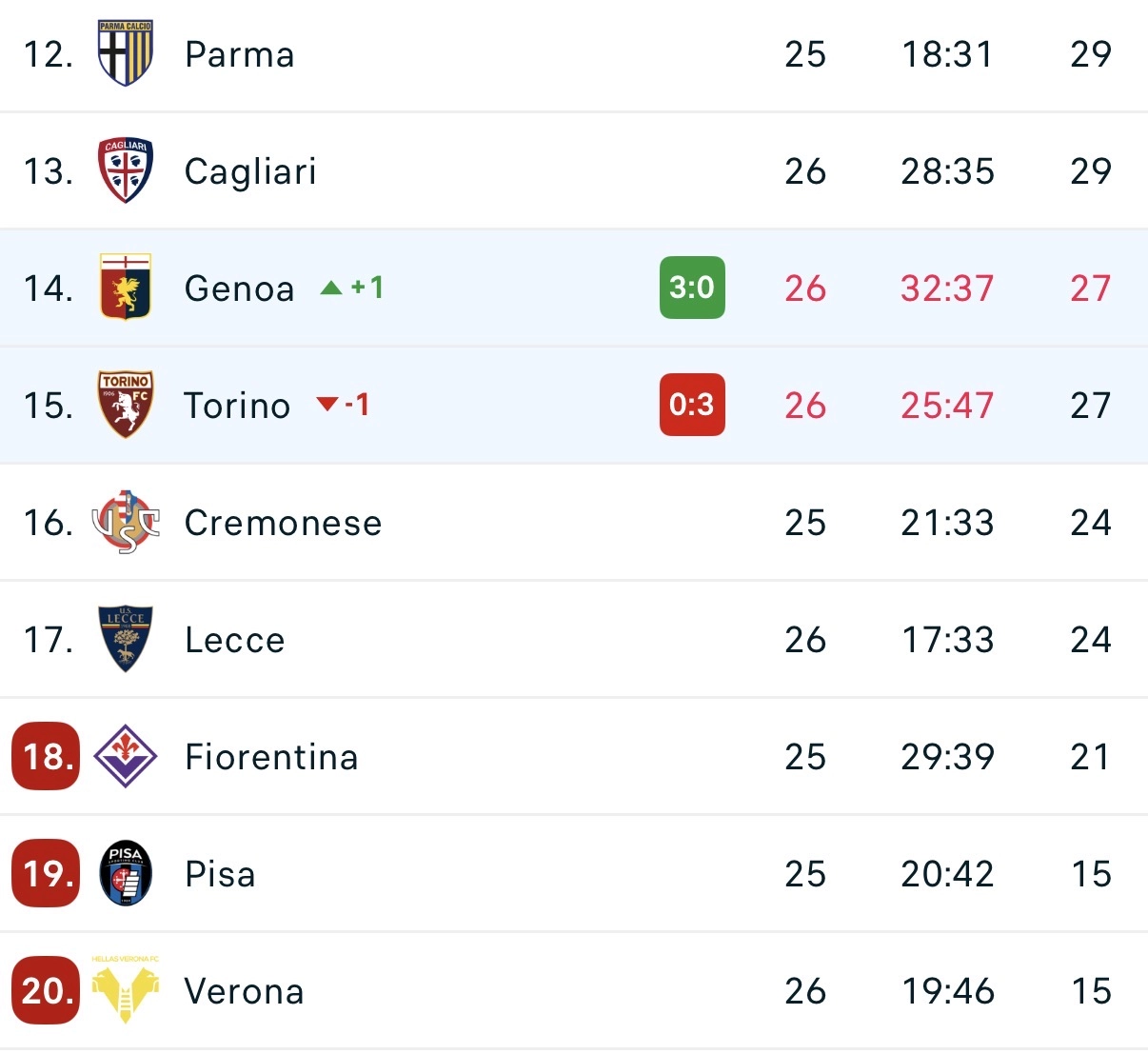Go to the Cremonese team page
Screen dimensions: 1148x1054
[x=283, y=523]
